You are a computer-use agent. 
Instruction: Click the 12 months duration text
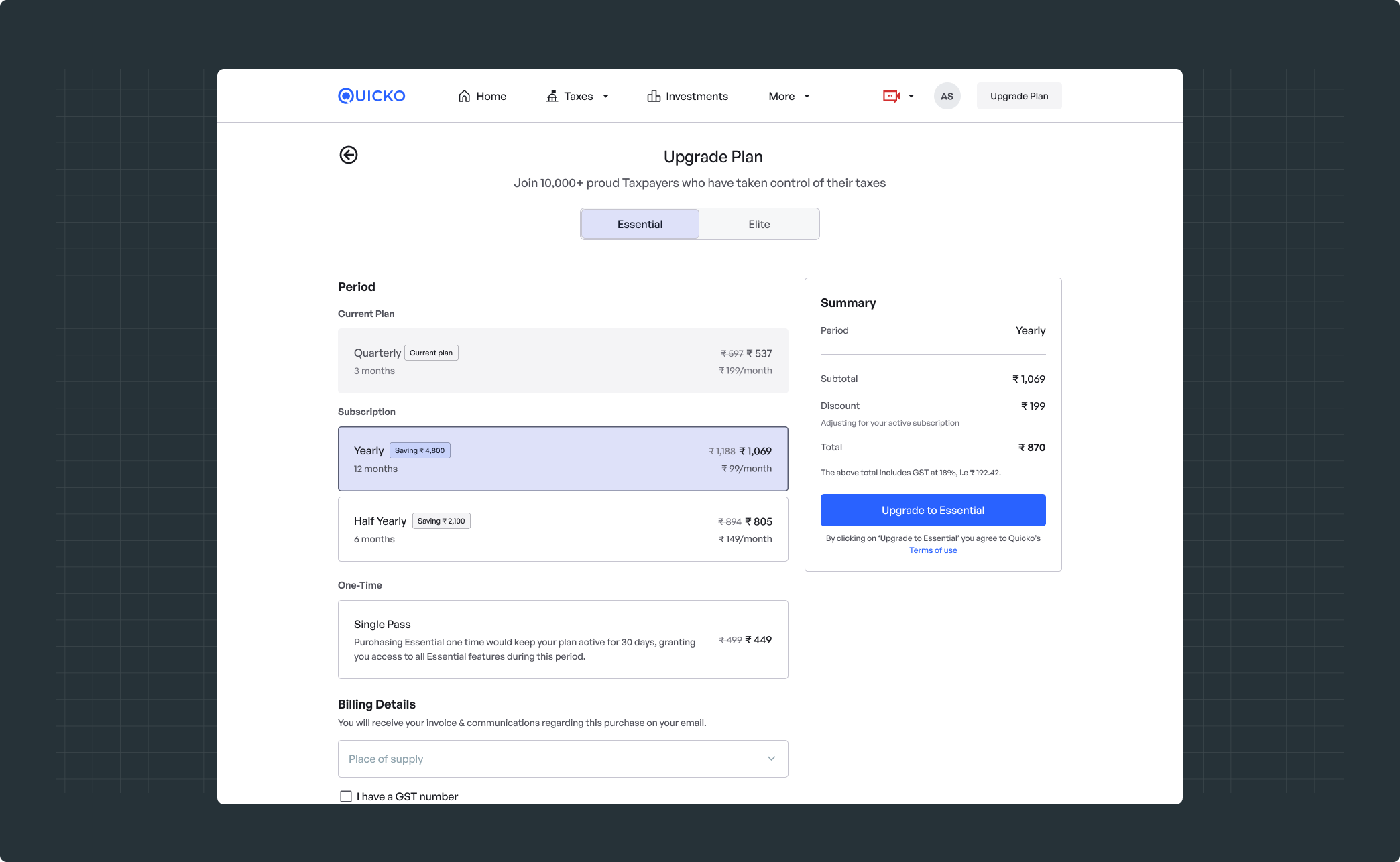coord(375,469)
